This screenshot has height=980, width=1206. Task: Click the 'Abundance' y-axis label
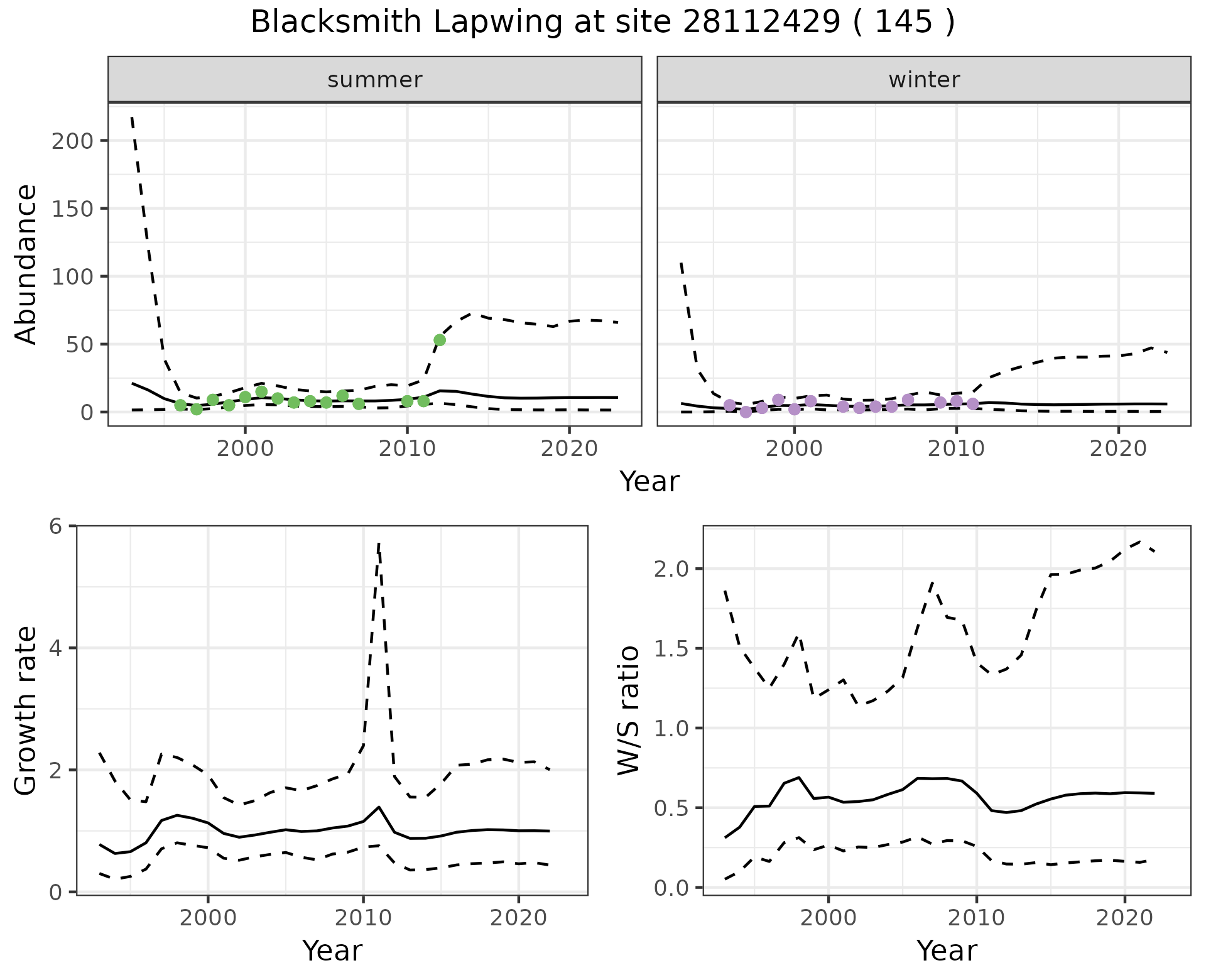tap(26, 264)
